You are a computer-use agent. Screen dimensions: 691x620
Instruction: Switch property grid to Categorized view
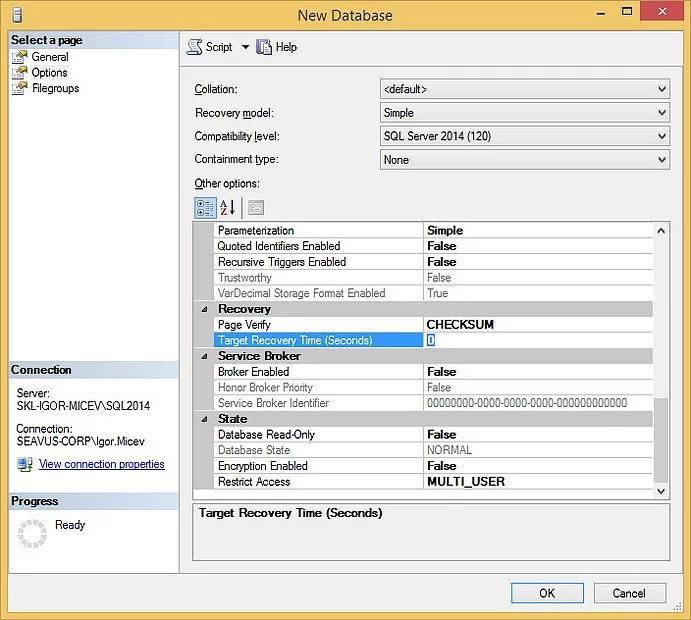pos(205,208)
